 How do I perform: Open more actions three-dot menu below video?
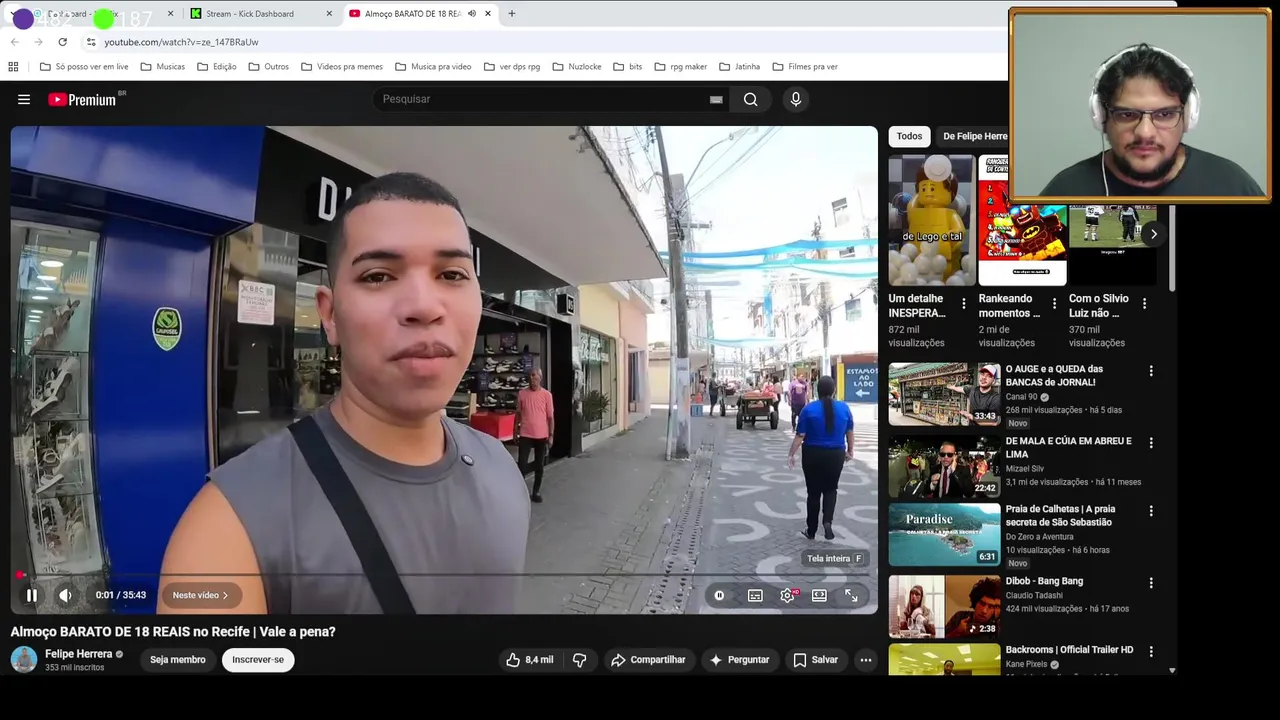(866, 660)
